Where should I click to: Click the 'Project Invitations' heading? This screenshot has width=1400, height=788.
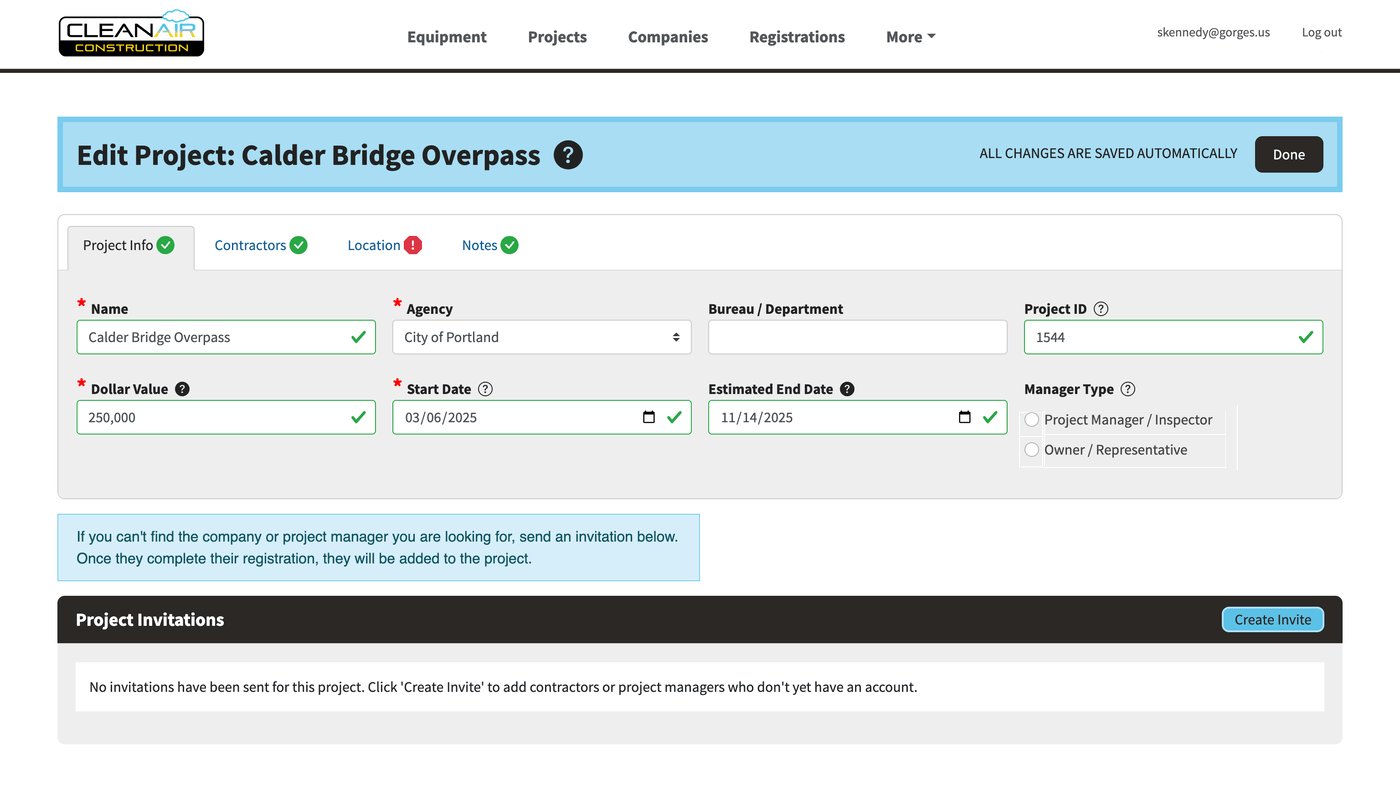pos(150,620)
